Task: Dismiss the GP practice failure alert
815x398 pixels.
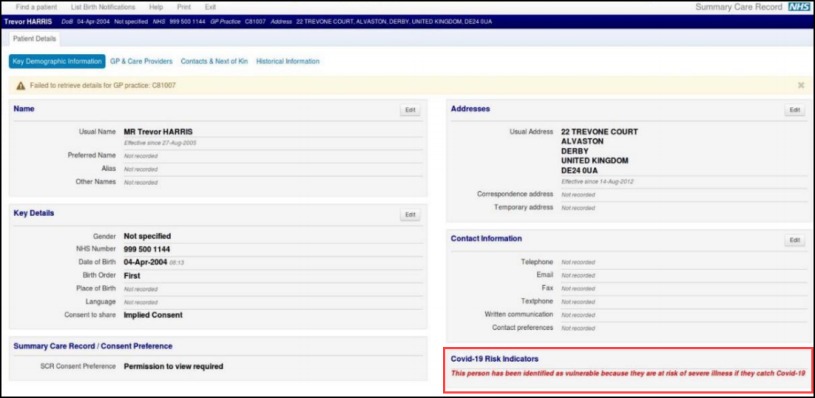Action: [801, 85]
